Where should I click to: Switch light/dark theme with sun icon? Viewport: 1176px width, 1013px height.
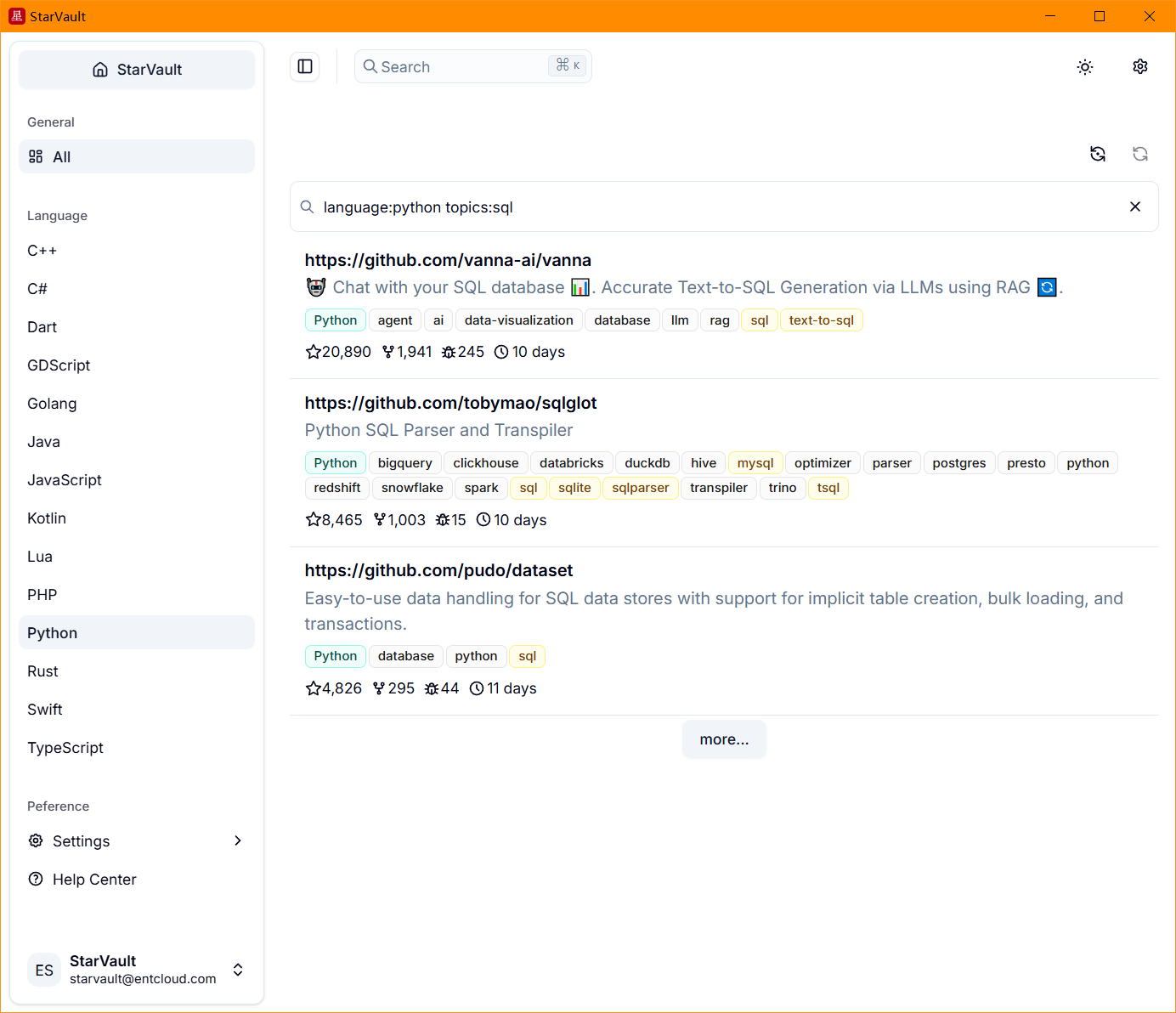coord(1085,67)
